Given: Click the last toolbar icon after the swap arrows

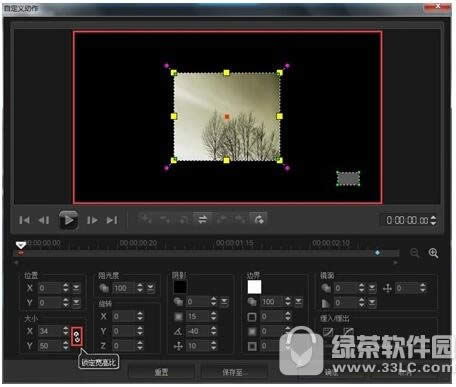Looking at the screenshot, I should pyautogui.click(x=259, y=219).
